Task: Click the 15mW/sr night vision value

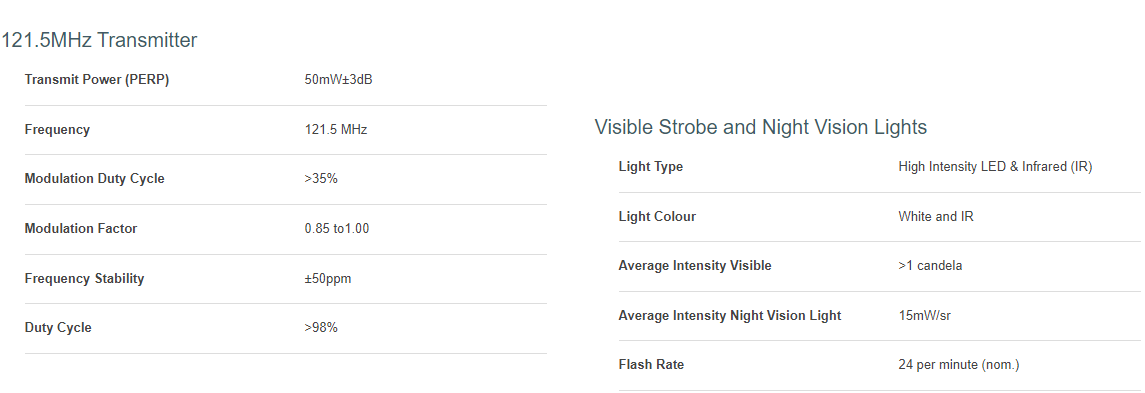Action: click(x=924, y=316)
